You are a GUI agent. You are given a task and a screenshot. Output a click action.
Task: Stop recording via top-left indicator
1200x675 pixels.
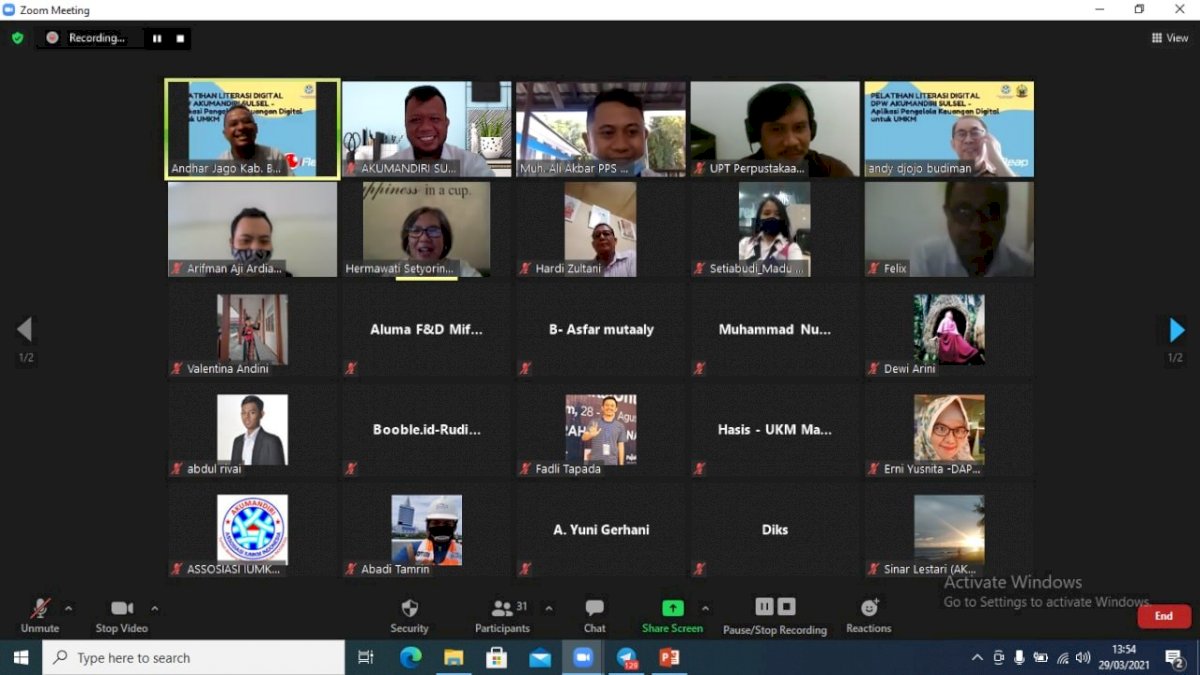(x=180, y=38)
